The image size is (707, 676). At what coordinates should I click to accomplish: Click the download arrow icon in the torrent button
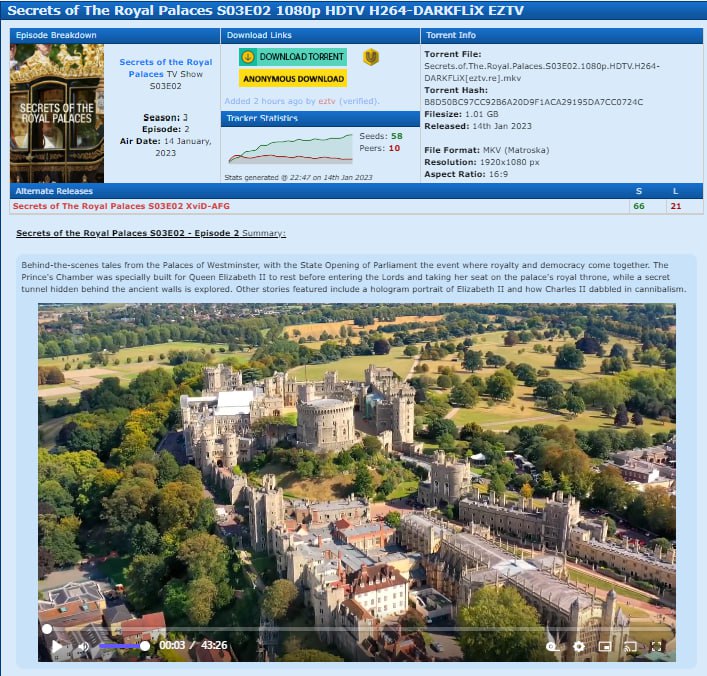248,57
